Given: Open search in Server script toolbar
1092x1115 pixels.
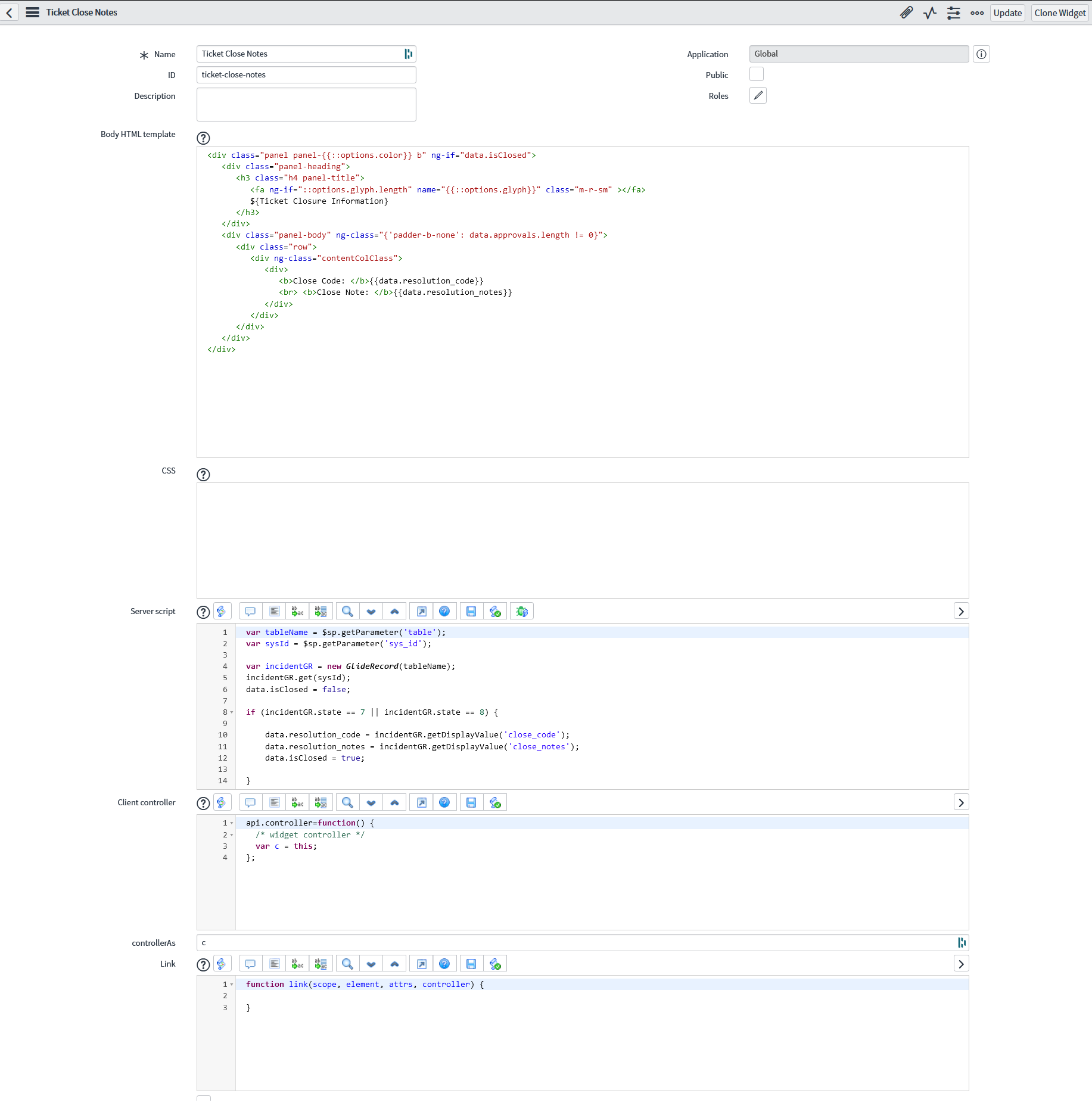Looking at the screenshot, I should 347,611.
